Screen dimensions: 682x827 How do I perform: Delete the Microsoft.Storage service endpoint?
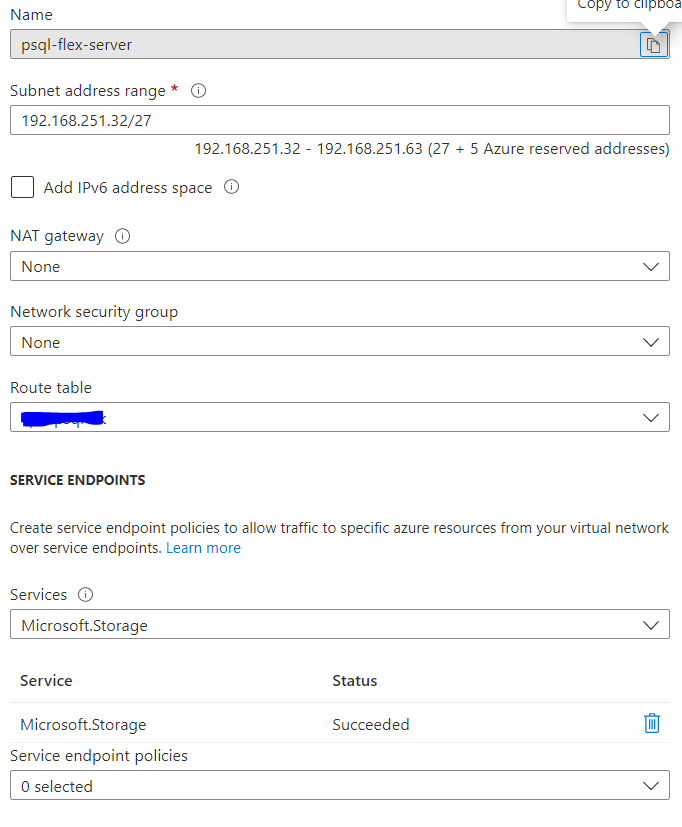click(652, 723)
